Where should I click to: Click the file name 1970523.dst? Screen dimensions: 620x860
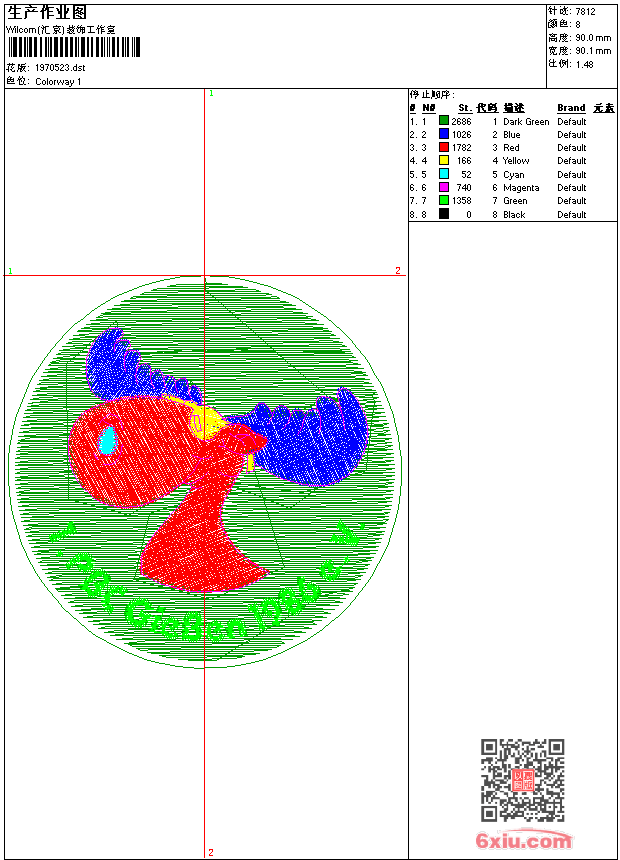pos(60,67)
